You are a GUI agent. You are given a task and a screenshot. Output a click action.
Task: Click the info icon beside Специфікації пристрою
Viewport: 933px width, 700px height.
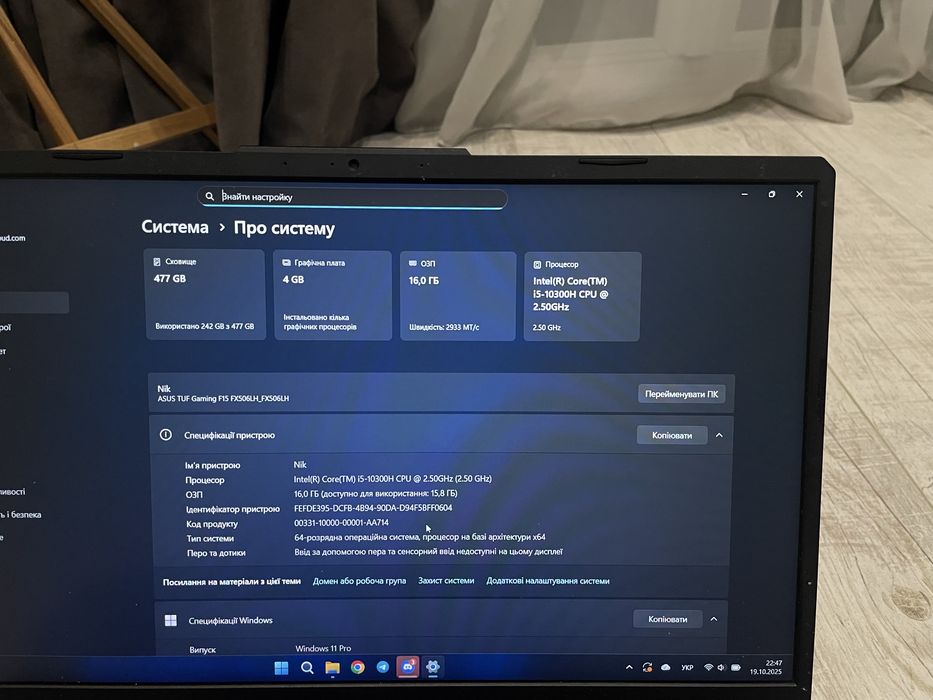(166, 435)
